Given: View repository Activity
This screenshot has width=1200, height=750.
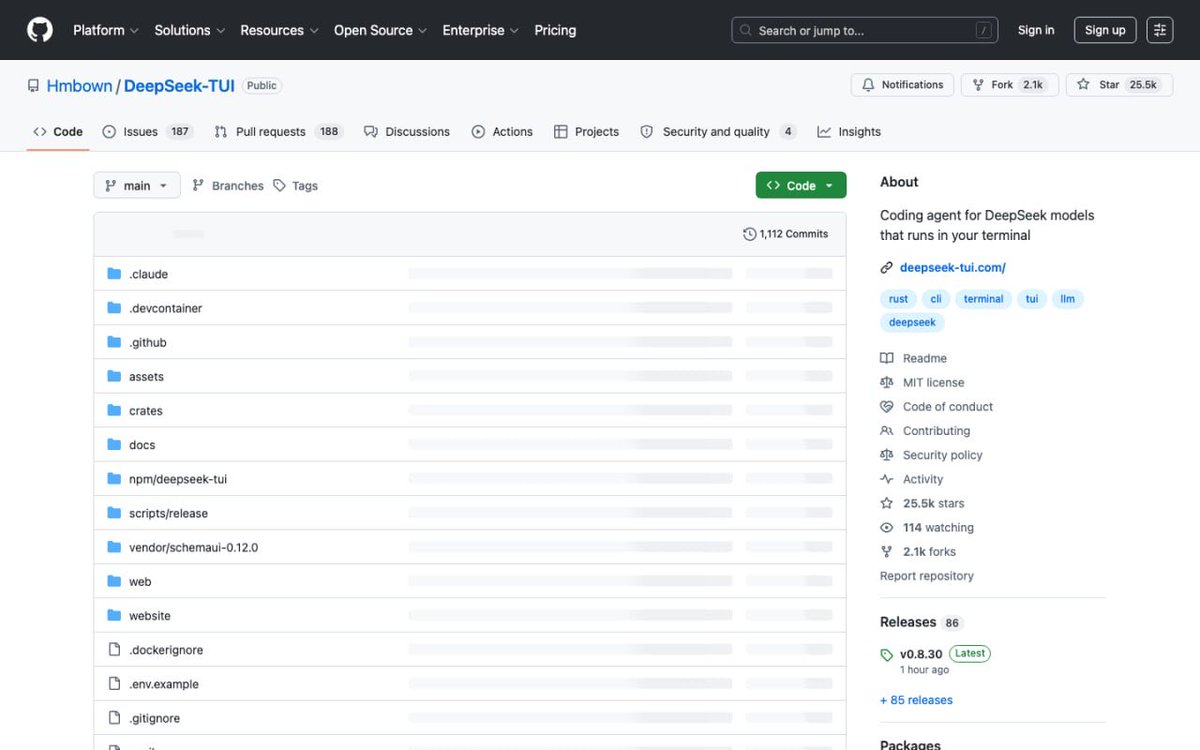Looking at the screenshot, I should click(912, 479).
